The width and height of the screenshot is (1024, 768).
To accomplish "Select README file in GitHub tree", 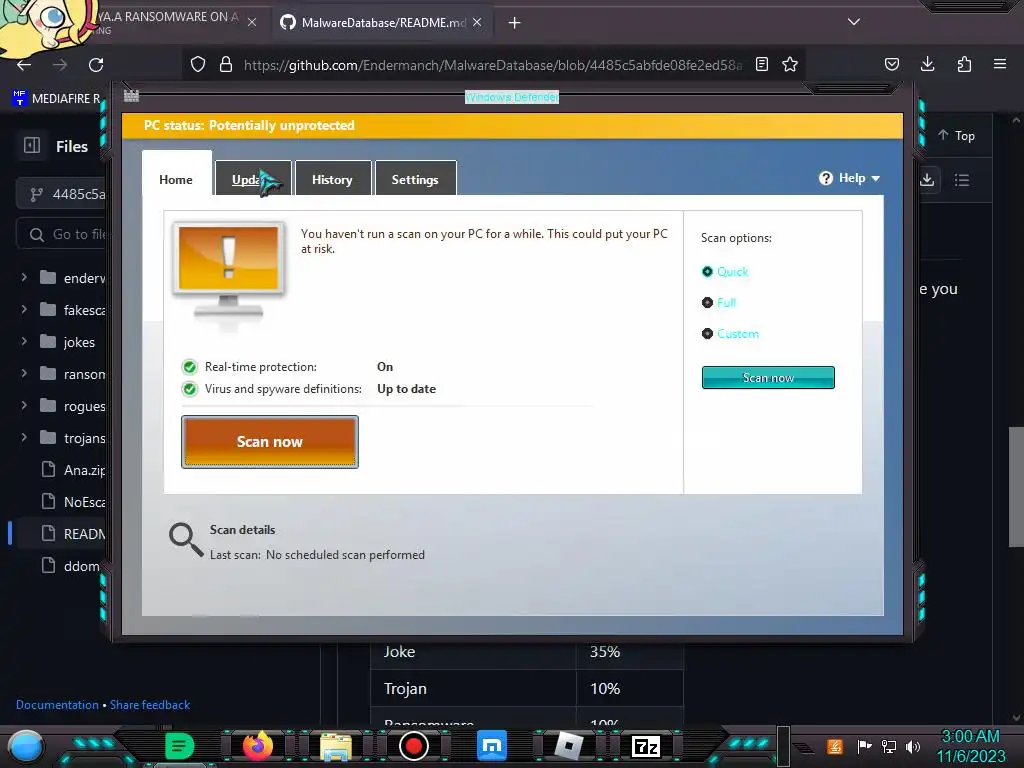I will [x=72, y=534].
